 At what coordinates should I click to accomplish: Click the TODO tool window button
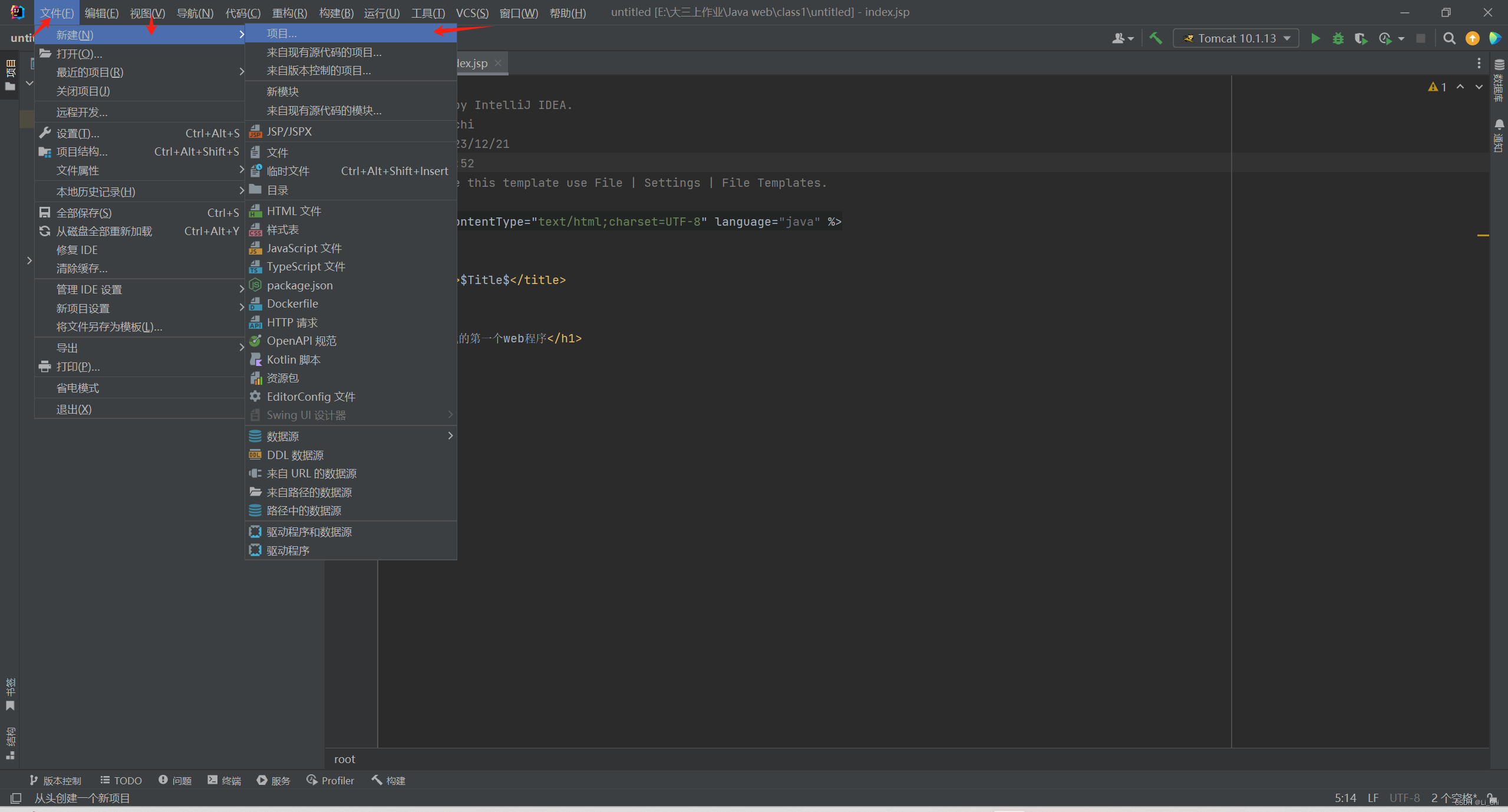[121, 780]
